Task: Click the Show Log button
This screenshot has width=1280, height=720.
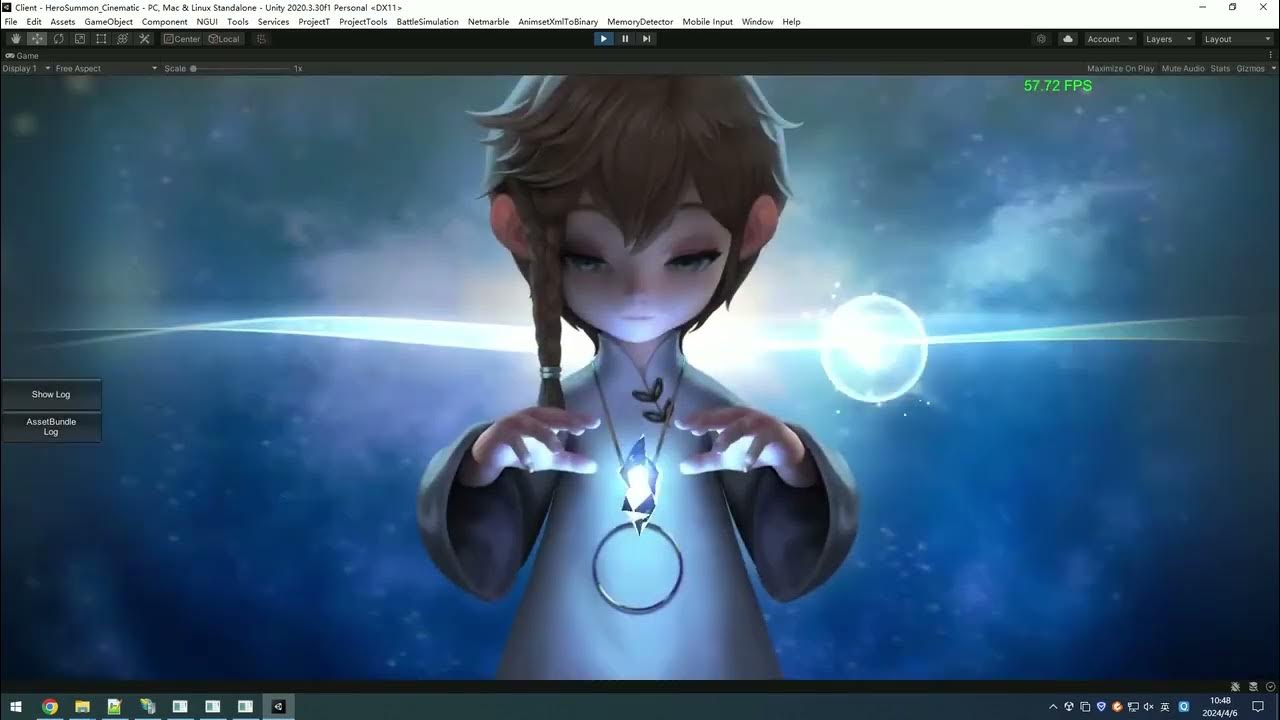Action: (x=51, y=394)
